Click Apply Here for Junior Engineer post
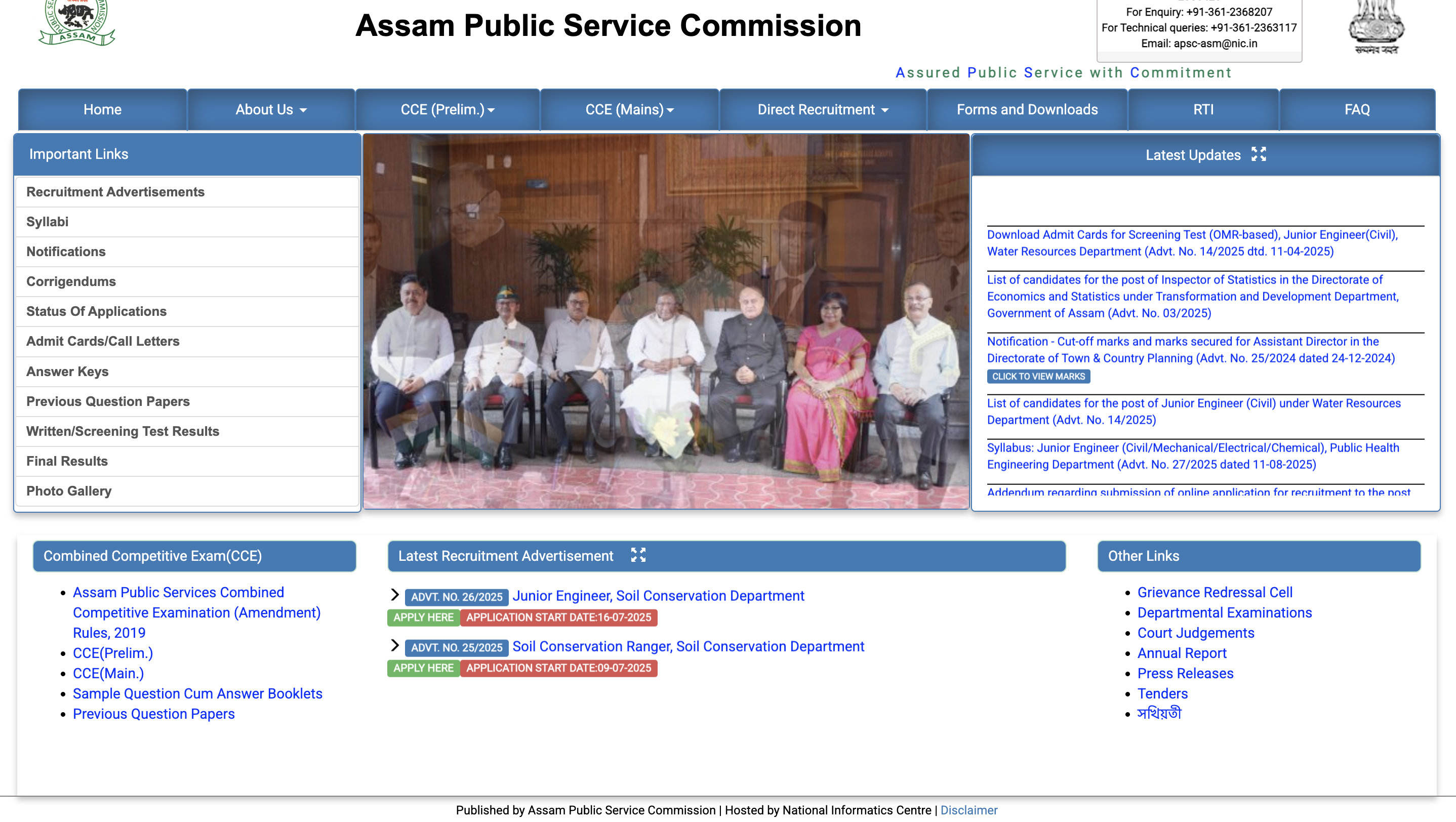The width and height of the screenshot is (1456, 822). (x=423, y=617)
